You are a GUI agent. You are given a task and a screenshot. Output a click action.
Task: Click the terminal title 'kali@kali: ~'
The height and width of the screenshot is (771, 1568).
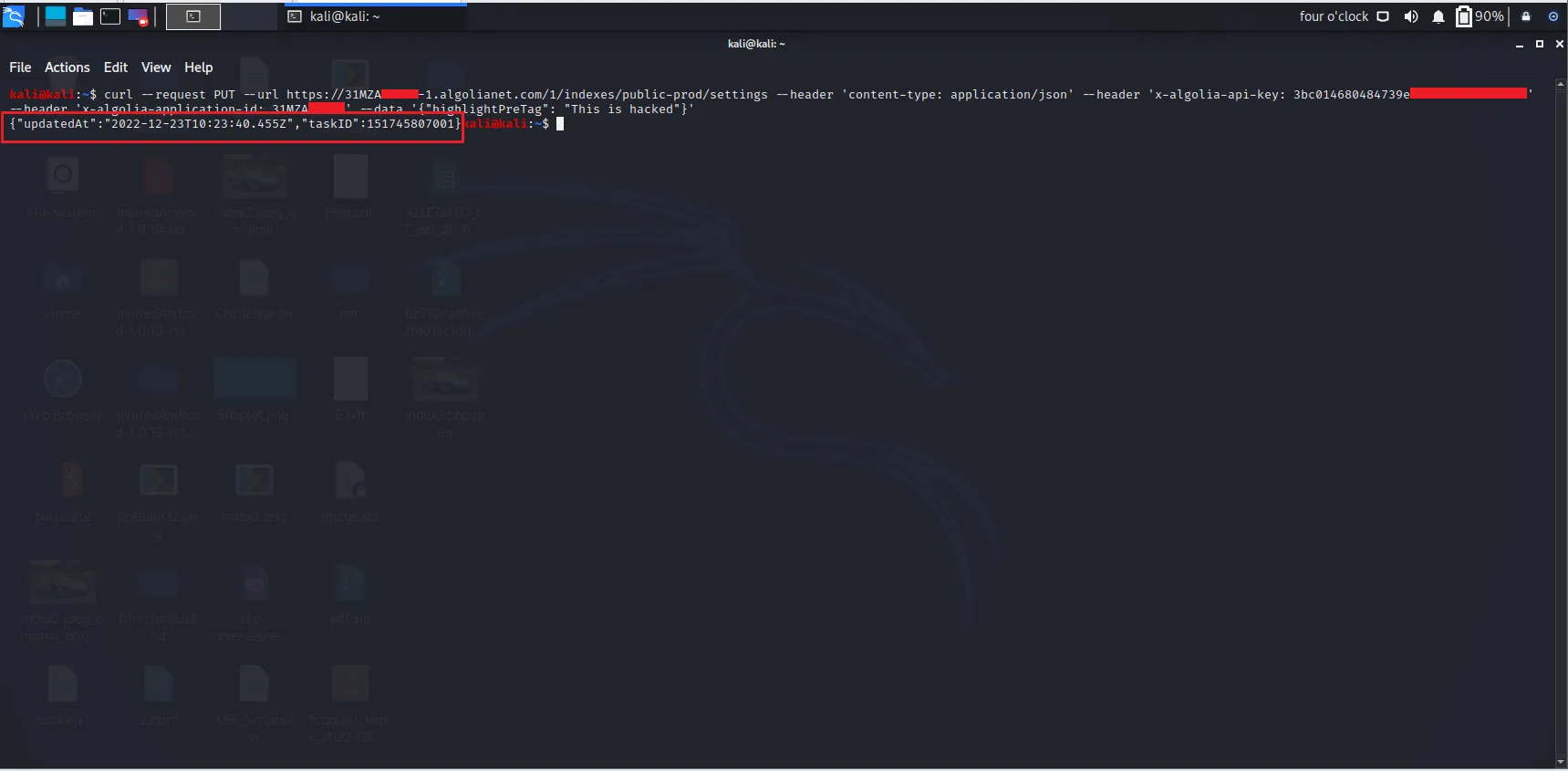(x=756, y=44)
